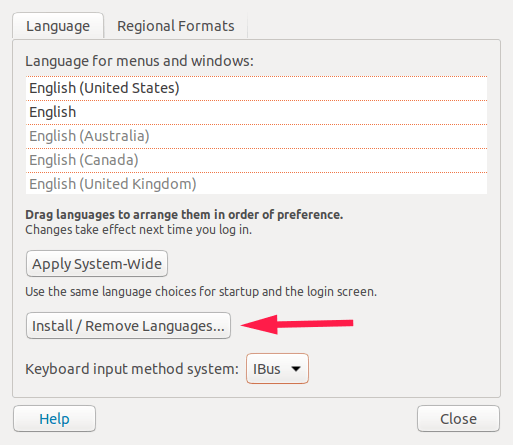This screenshot has width=513, height=445.
Task: Choose English (Australia) from language list
Action: (256, 136)
